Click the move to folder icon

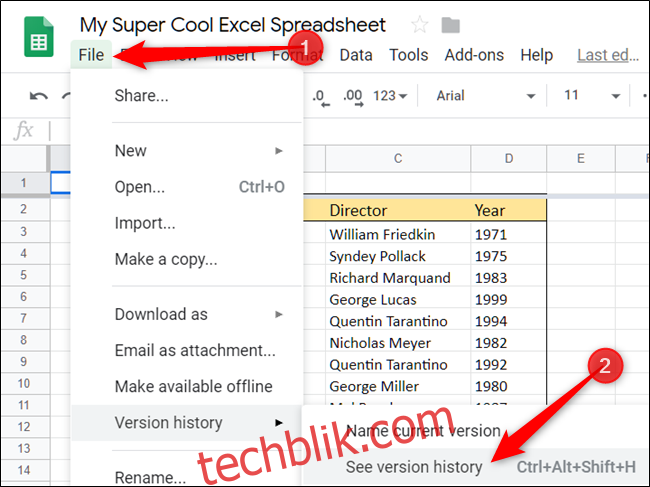[451, 25]
